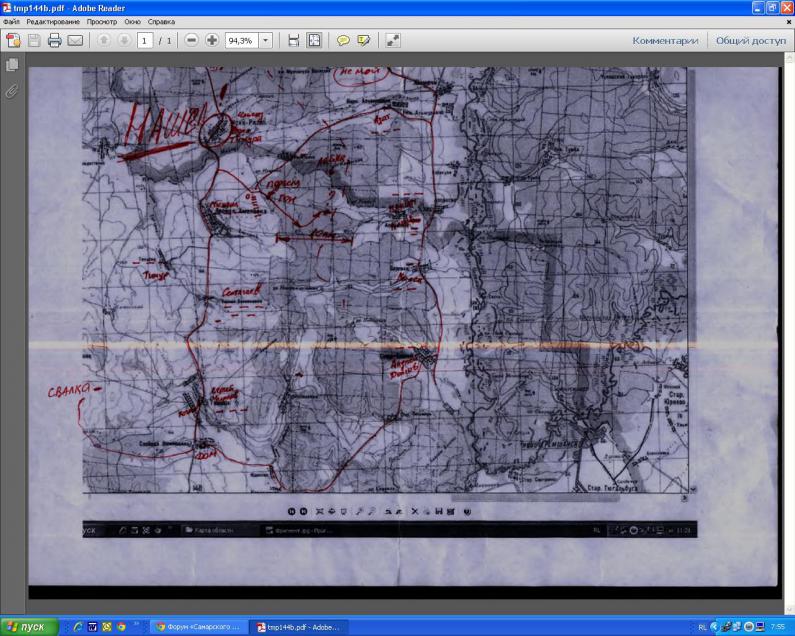Screen dimensions: 795x636
Task: Toggle the scrolling fit-to-width mode
Action: (293, 40)
